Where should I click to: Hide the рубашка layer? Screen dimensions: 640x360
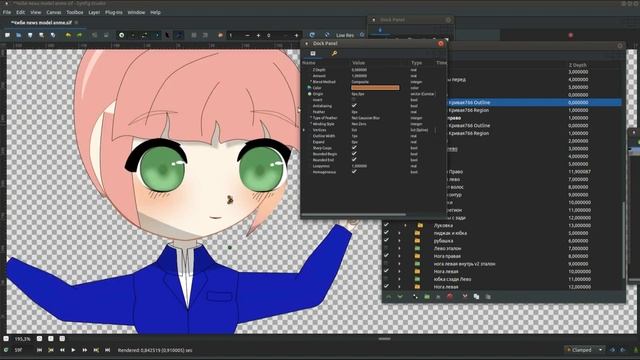click(x=386, y=241)
